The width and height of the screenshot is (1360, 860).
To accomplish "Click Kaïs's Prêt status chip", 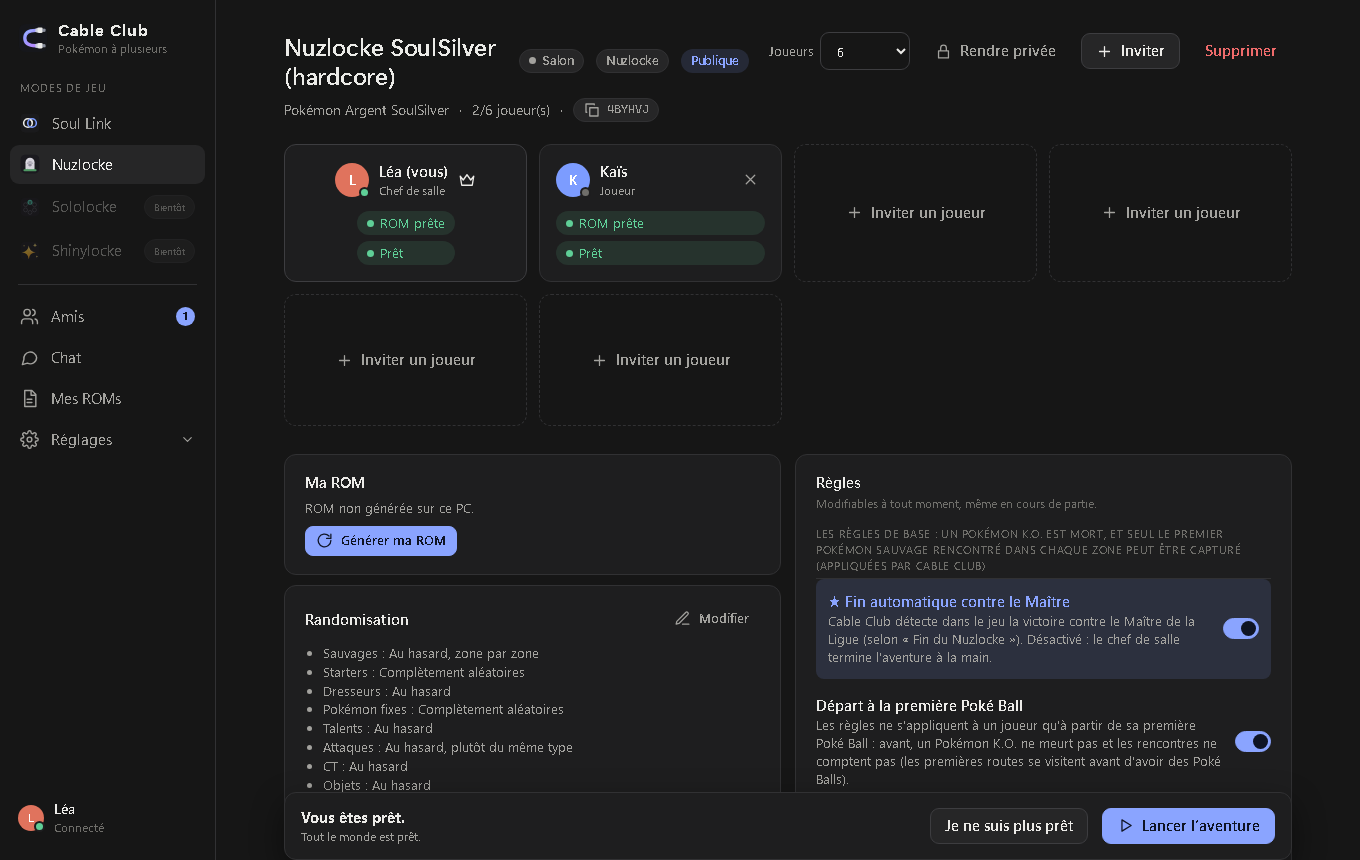I will (660, 254).
